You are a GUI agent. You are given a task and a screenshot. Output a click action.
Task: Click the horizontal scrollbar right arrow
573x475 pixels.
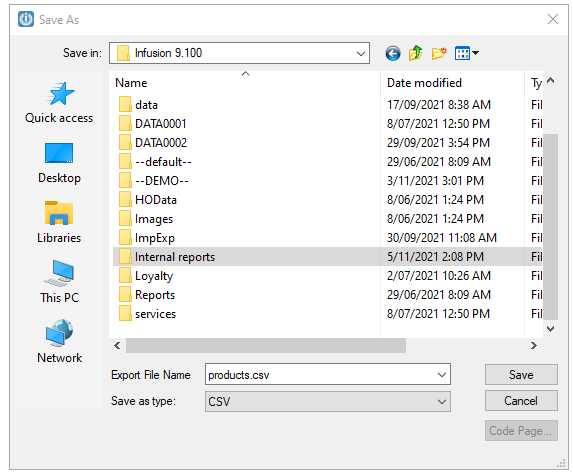click(534, 346)
